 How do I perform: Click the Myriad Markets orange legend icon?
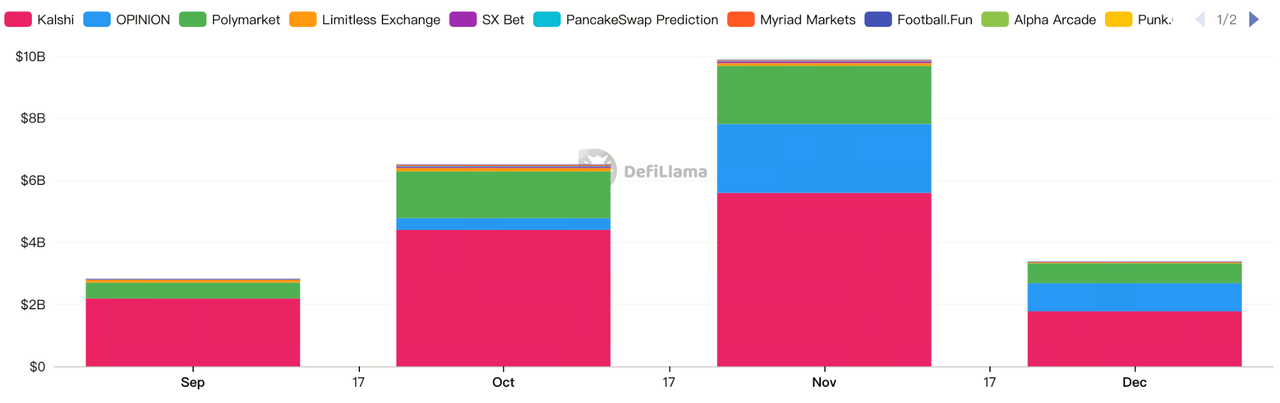tap(741, 19)
